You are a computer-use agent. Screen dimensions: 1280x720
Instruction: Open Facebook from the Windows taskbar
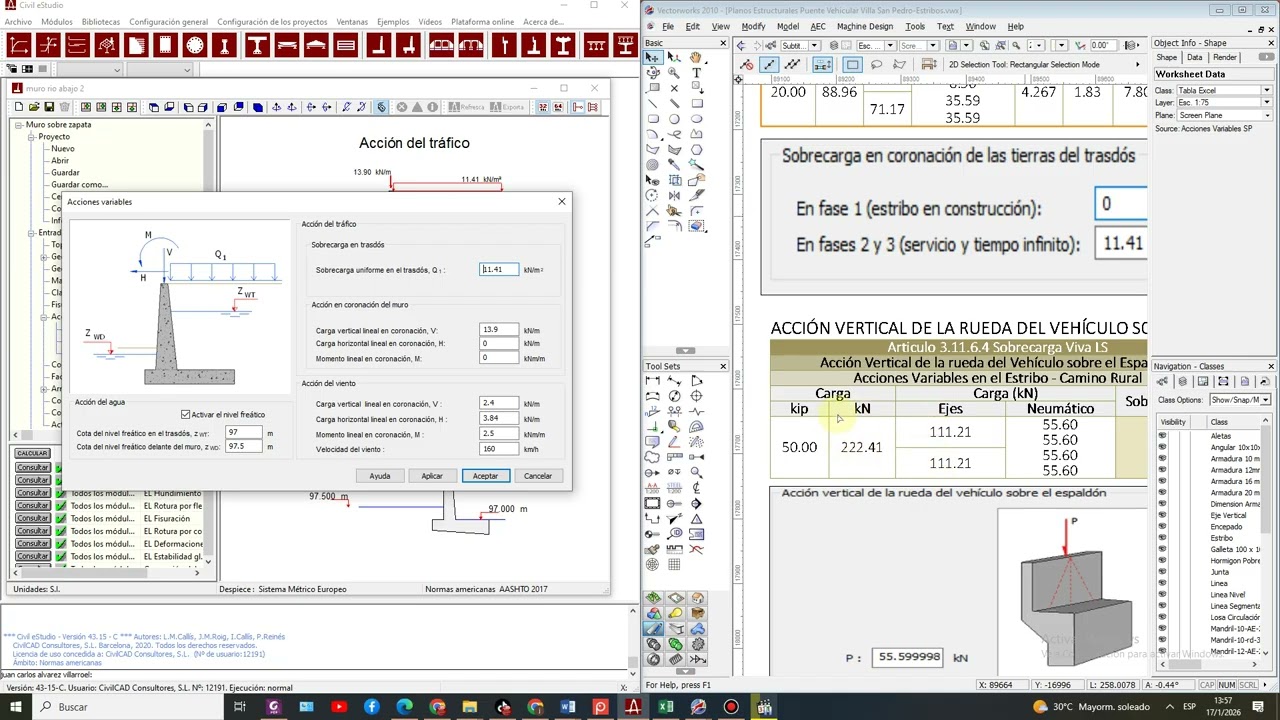372,707
